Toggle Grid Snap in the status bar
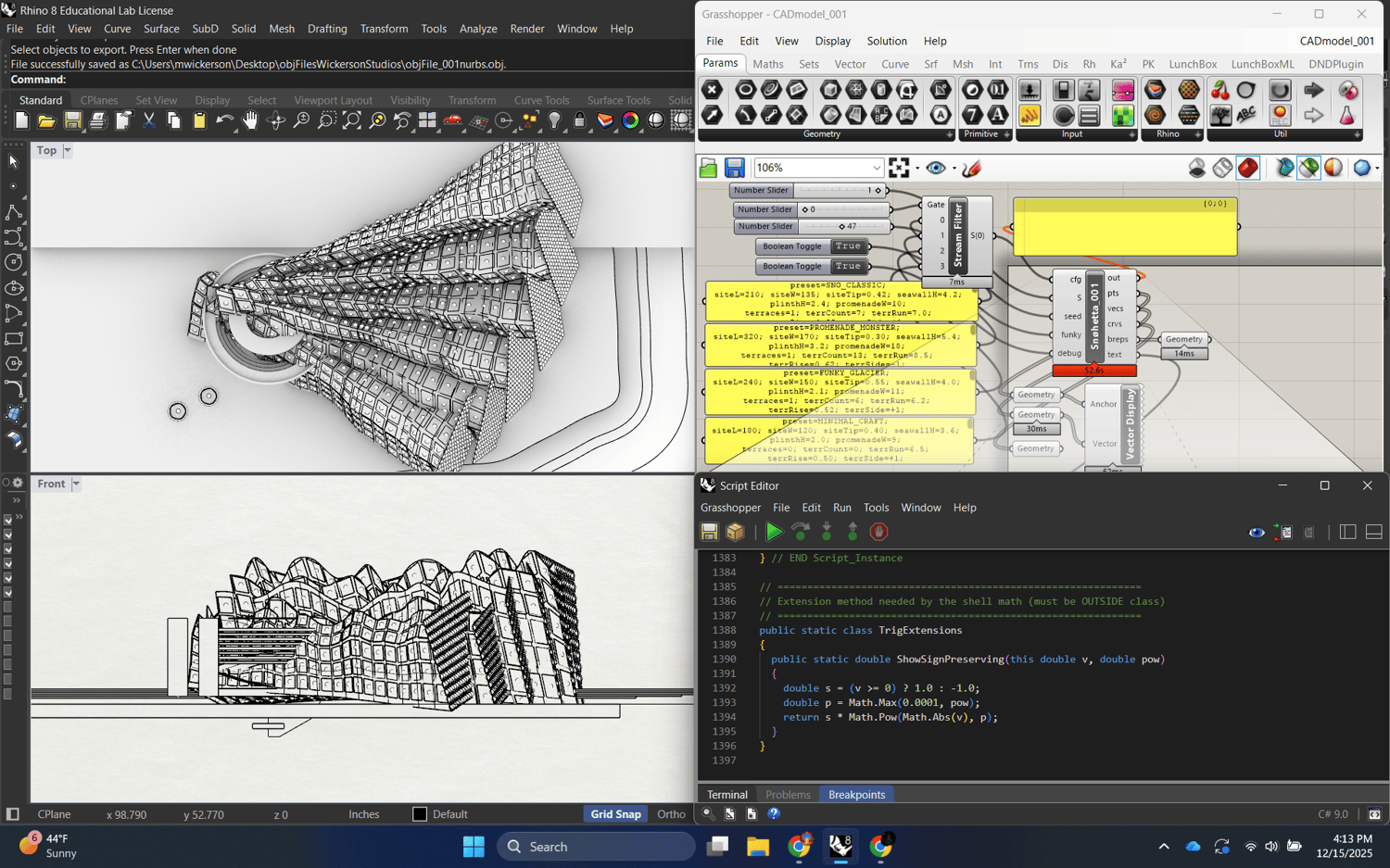This screenshot has height=868, width=1390. (x=615, y=814)
